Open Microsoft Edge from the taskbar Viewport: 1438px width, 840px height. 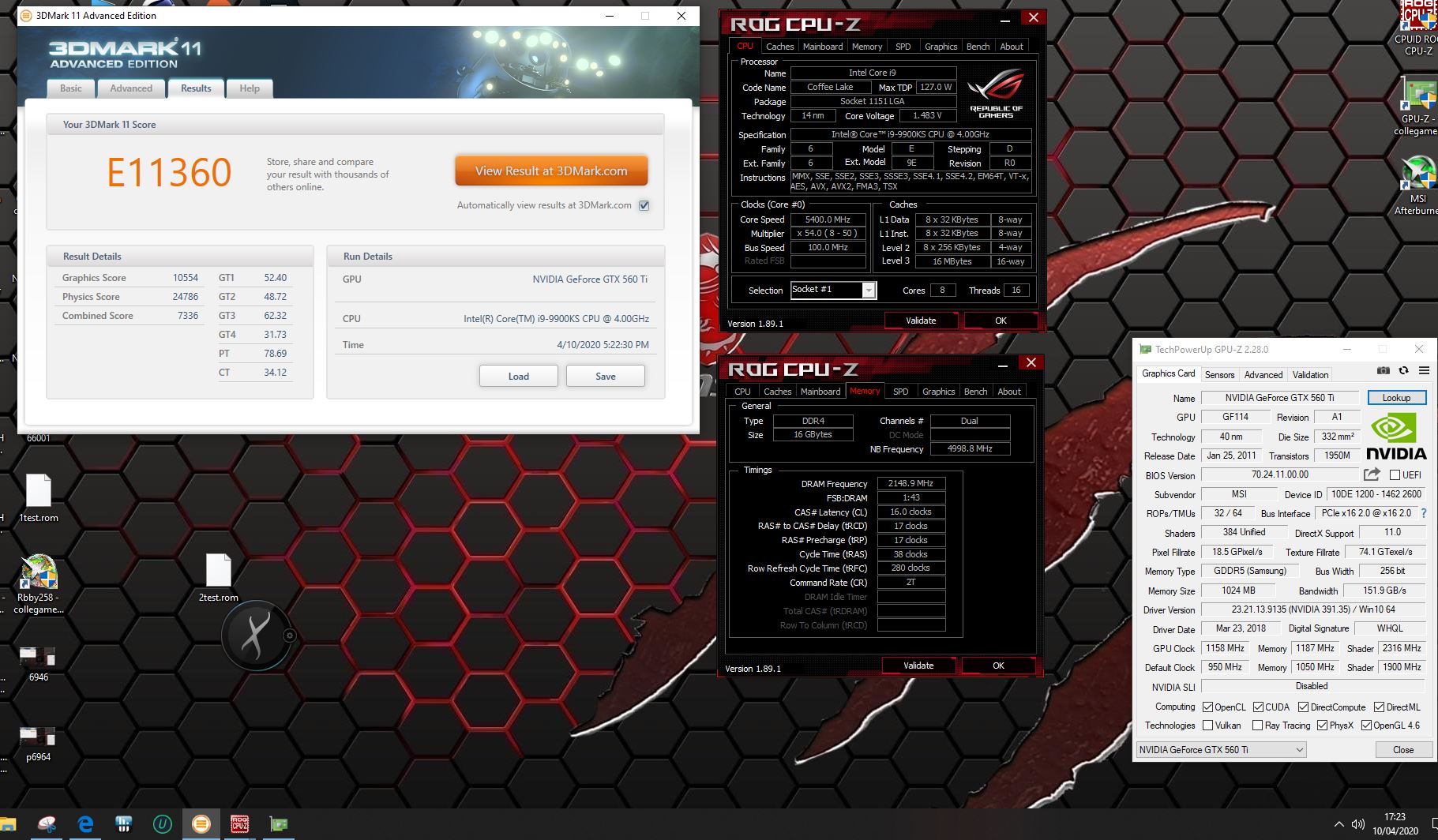pos(85,824)
